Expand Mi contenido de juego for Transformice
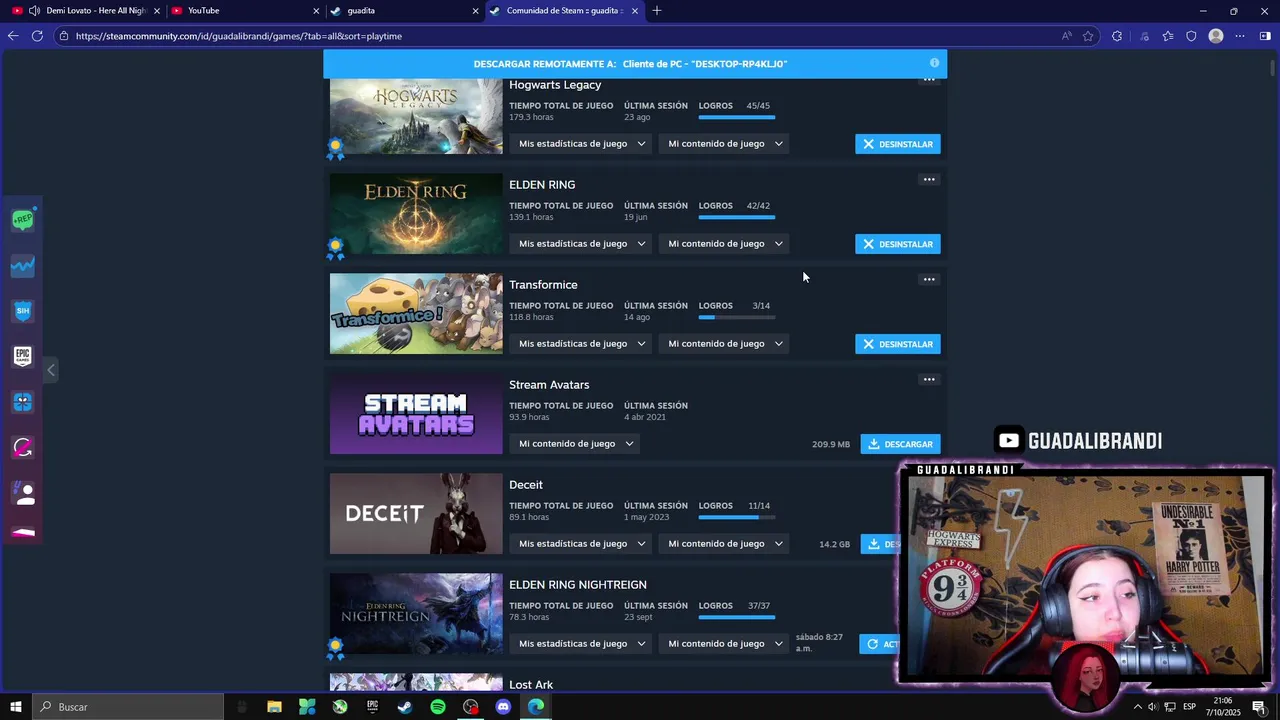The width and height of the screenshot is (1280, 720). pyautogui.click(x=725, y=344)
